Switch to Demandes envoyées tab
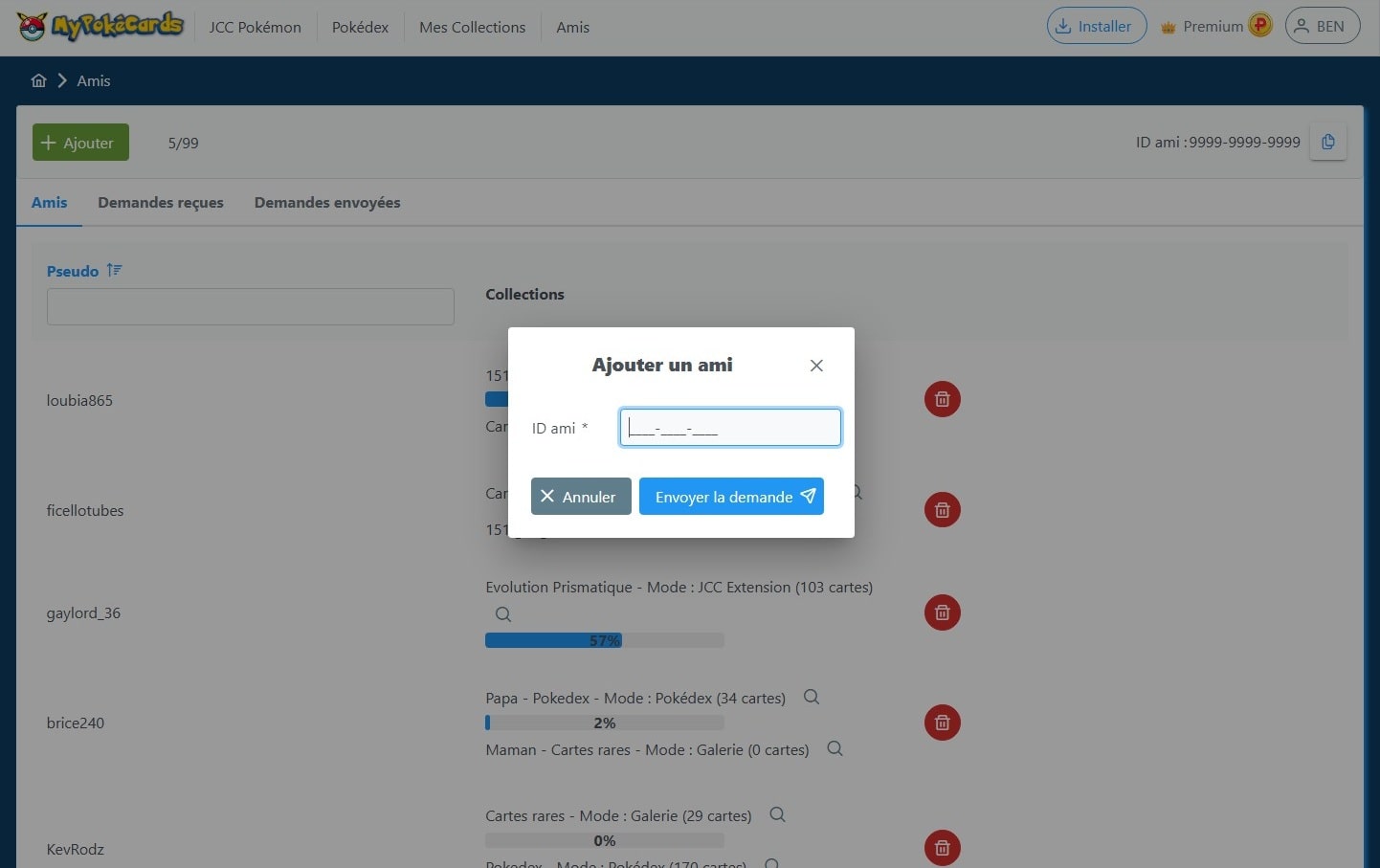The height and width of the screenshot is (868, 1380). [327, 203]
